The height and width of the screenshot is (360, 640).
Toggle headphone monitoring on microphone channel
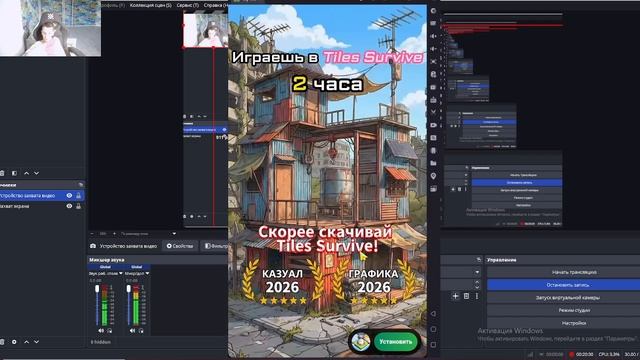point(141,331)
